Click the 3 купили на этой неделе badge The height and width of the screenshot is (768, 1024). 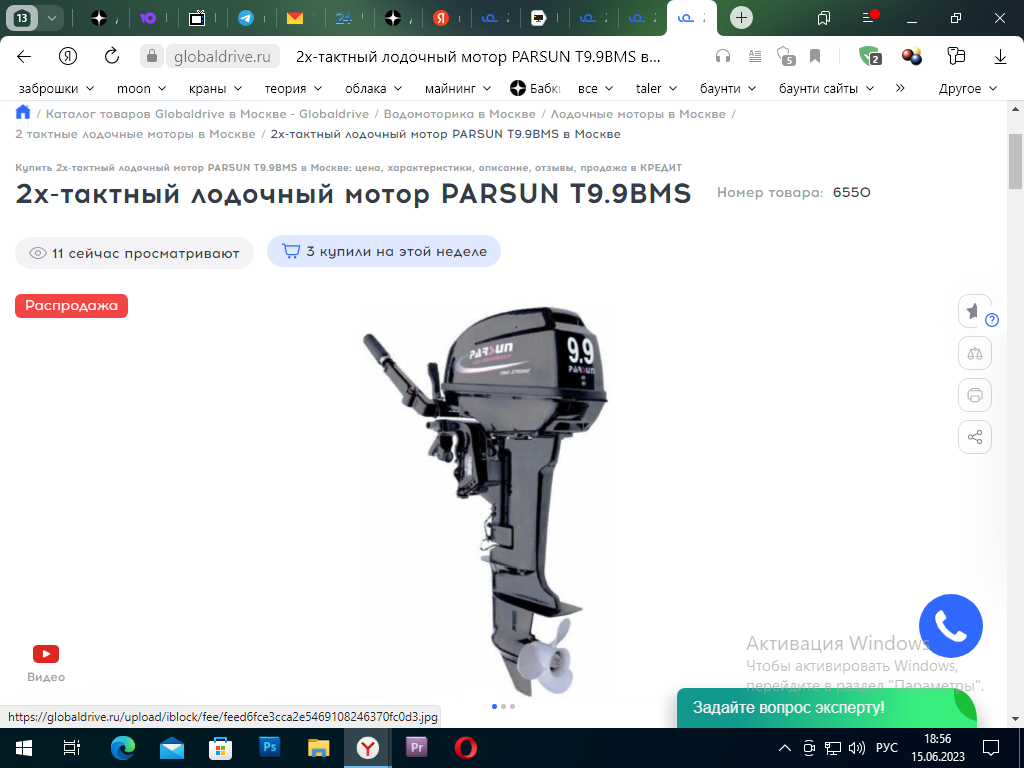click(x=384, y=251)
